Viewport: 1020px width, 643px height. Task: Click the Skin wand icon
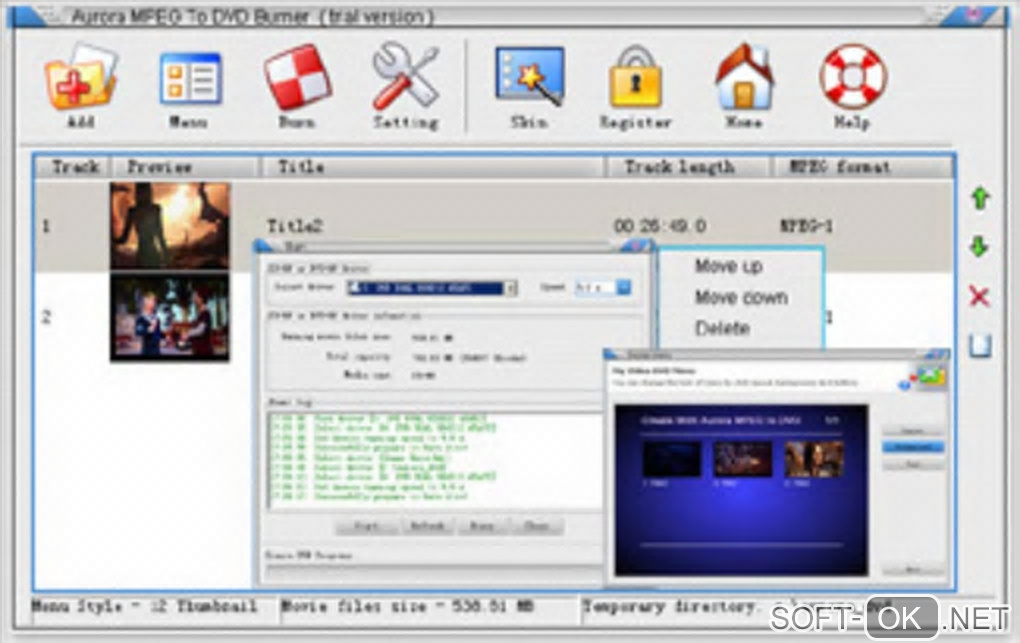coord(530,76)
